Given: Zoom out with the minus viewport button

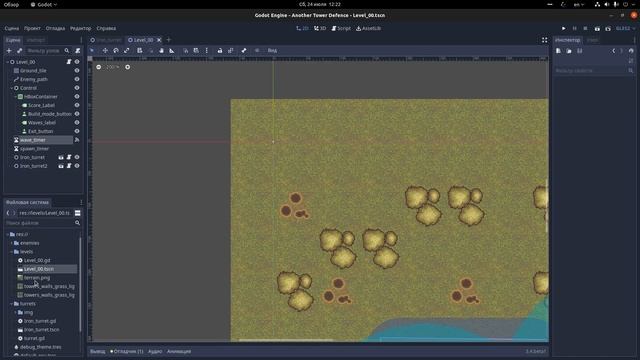Looking at the screenshot, I should pyautogui.click(x=98, y=67).
